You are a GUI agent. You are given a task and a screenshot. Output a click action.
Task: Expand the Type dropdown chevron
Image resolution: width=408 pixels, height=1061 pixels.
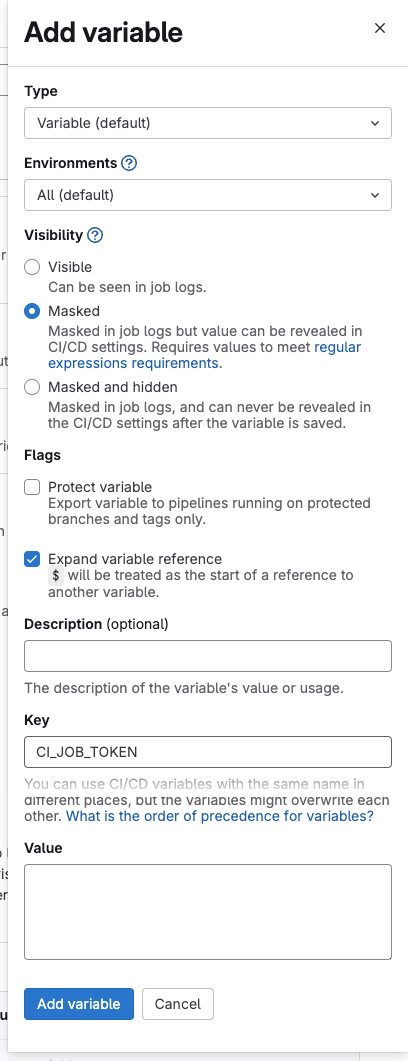pos(376,123)
